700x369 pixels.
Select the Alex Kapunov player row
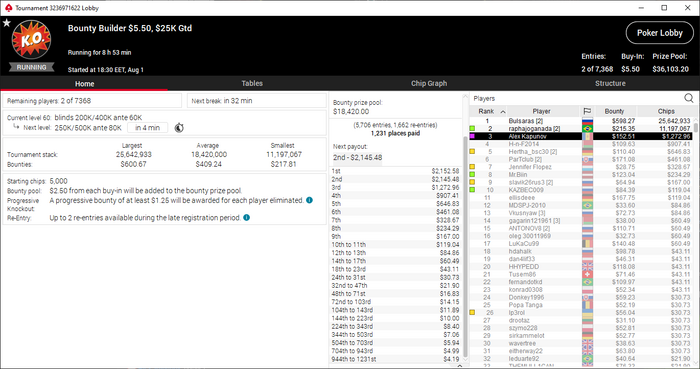pos(580,136)
